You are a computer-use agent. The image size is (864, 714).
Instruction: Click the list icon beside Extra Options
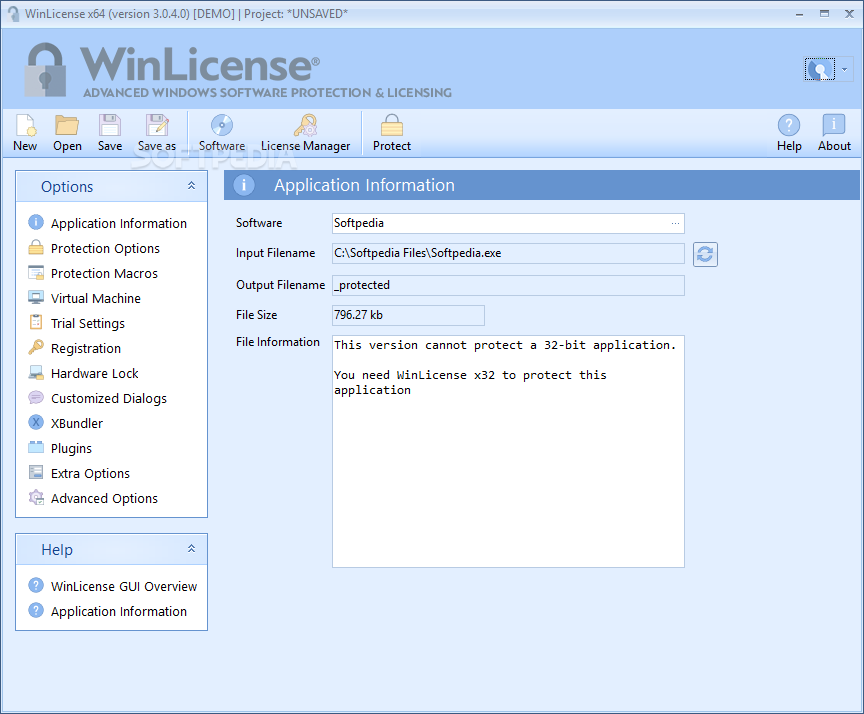(x=36, y=472)
